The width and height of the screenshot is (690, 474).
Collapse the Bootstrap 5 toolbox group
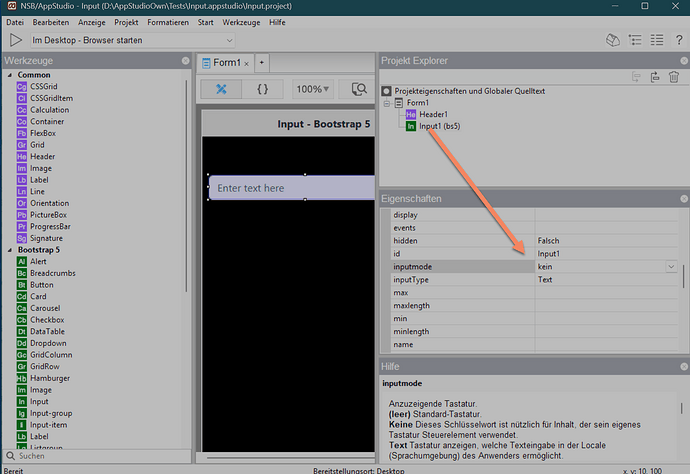[10, 250]
